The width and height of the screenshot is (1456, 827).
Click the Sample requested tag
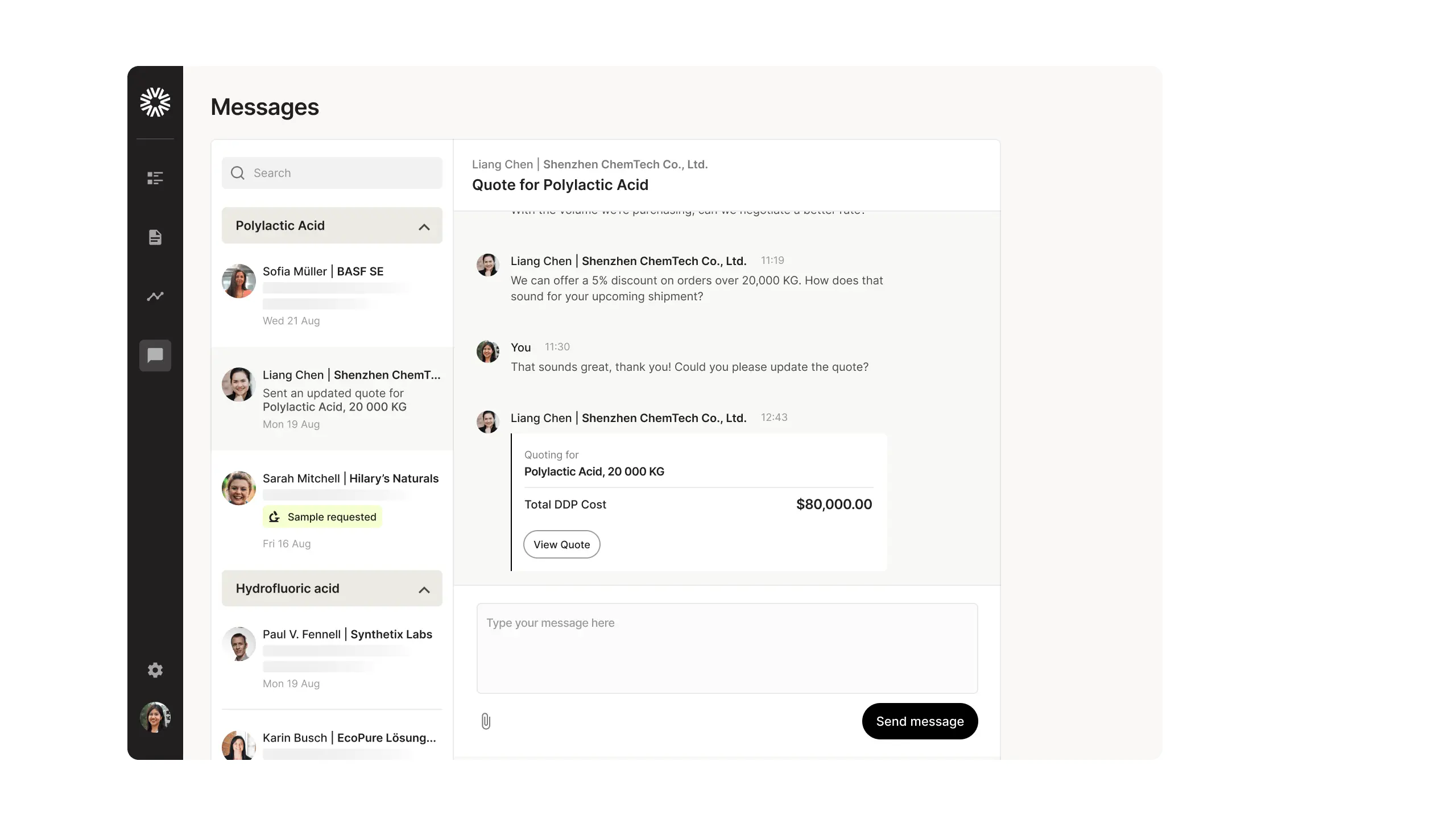tap(322, 517)
